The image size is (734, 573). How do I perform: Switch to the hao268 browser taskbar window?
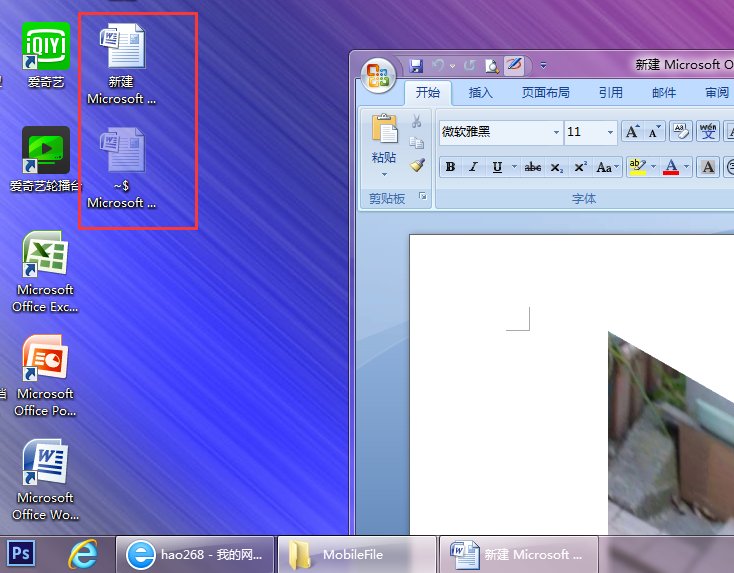pos(195,555)
